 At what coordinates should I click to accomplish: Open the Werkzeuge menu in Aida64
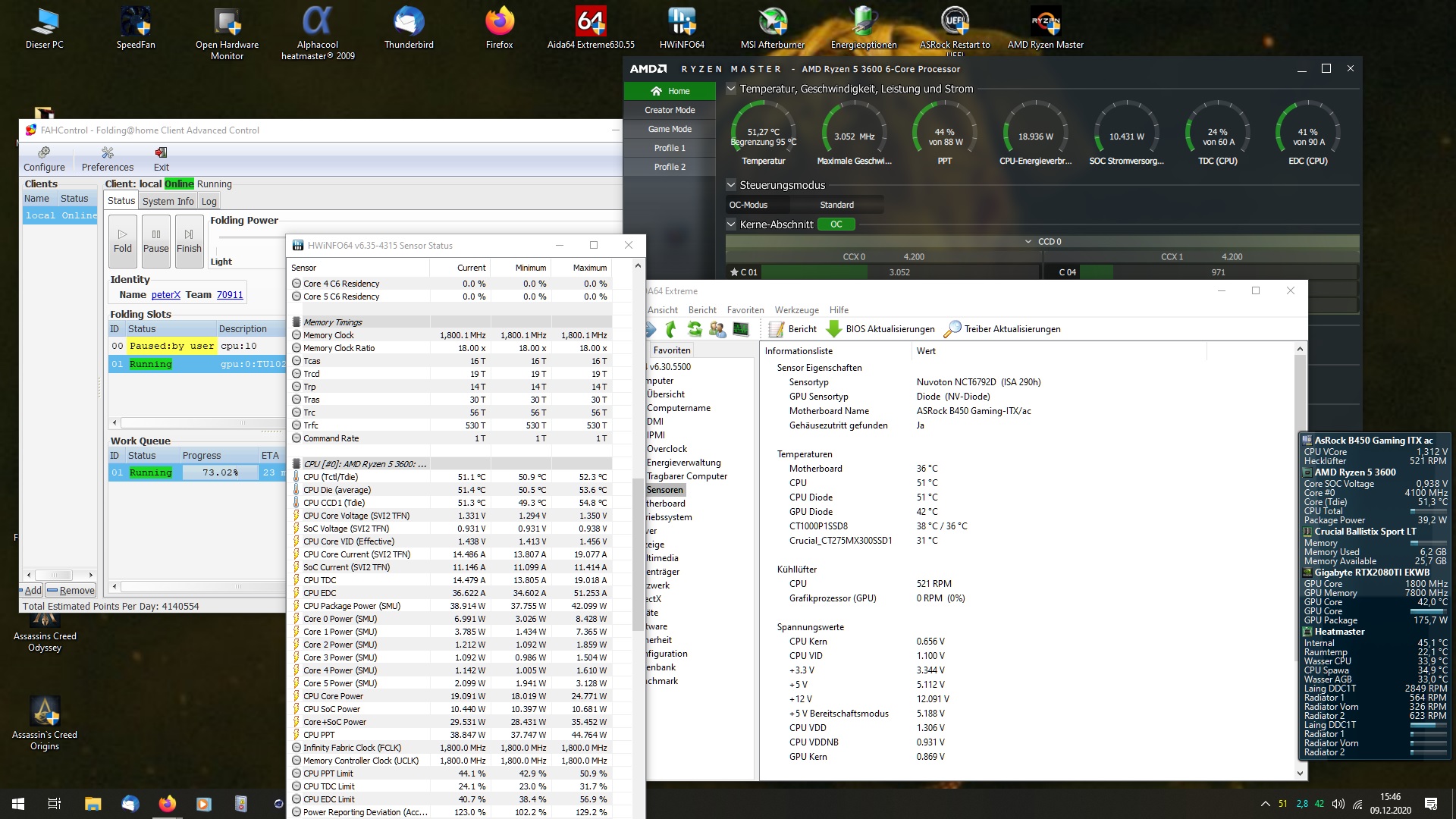[x=796, y=310]
